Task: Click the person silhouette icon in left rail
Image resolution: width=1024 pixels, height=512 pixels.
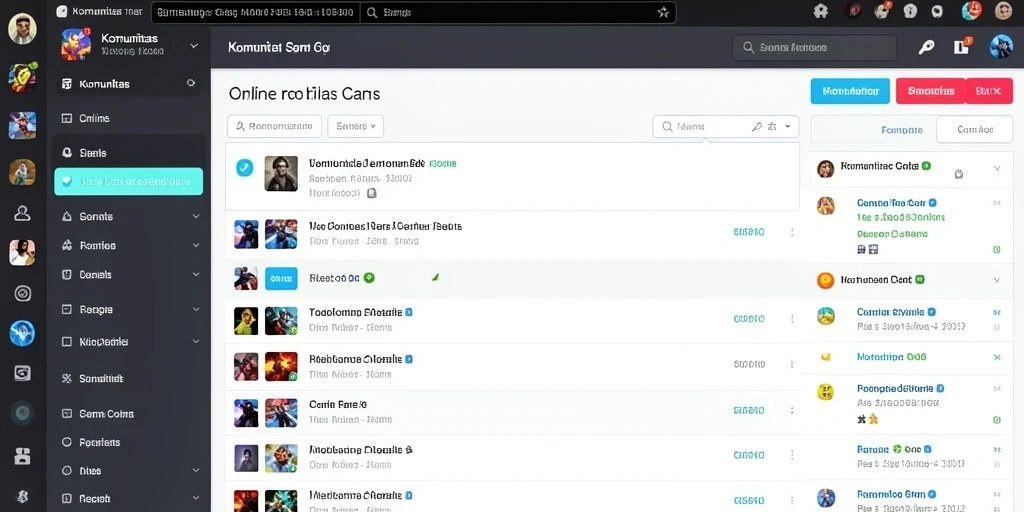Action: (x=22, y=213)
